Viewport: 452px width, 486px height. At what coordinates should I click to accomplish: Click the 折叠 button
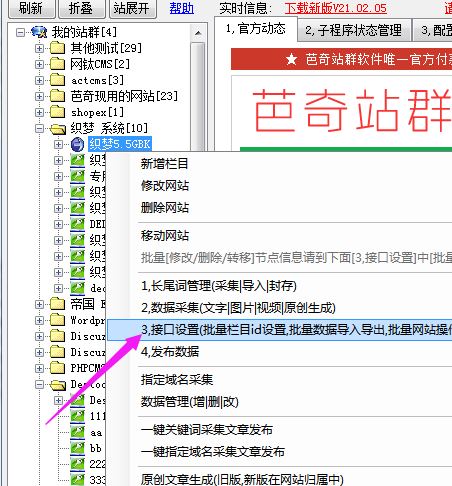pos(81,8)
